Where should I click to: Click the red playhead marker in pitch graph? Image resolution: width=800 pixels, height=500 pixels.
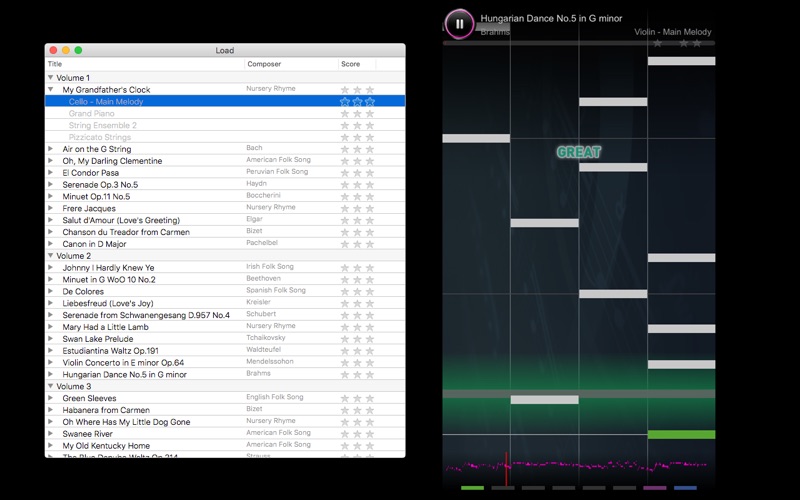(x=506, y=469)
